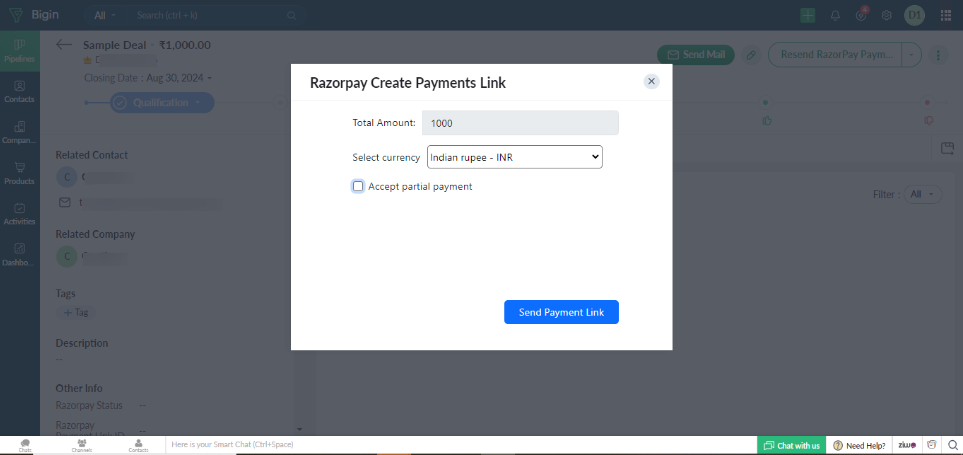Open Pipelines in the sidebar
Image resolution: width=963 pixels, height=455 pixels.
20,51
